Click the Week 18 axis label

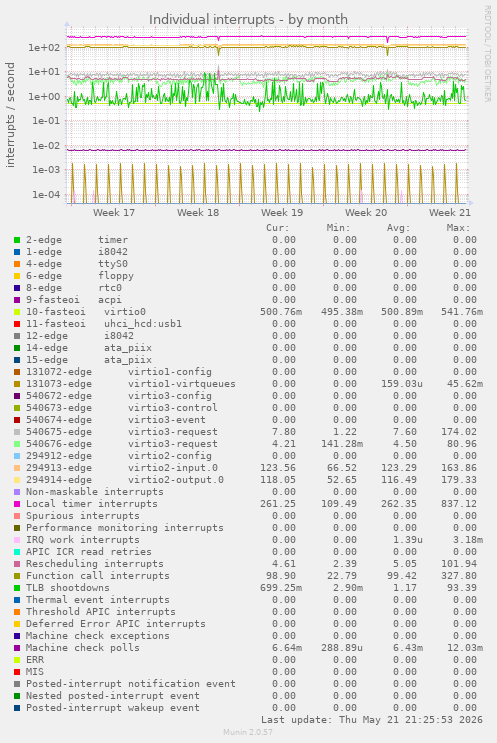[198, 213]
